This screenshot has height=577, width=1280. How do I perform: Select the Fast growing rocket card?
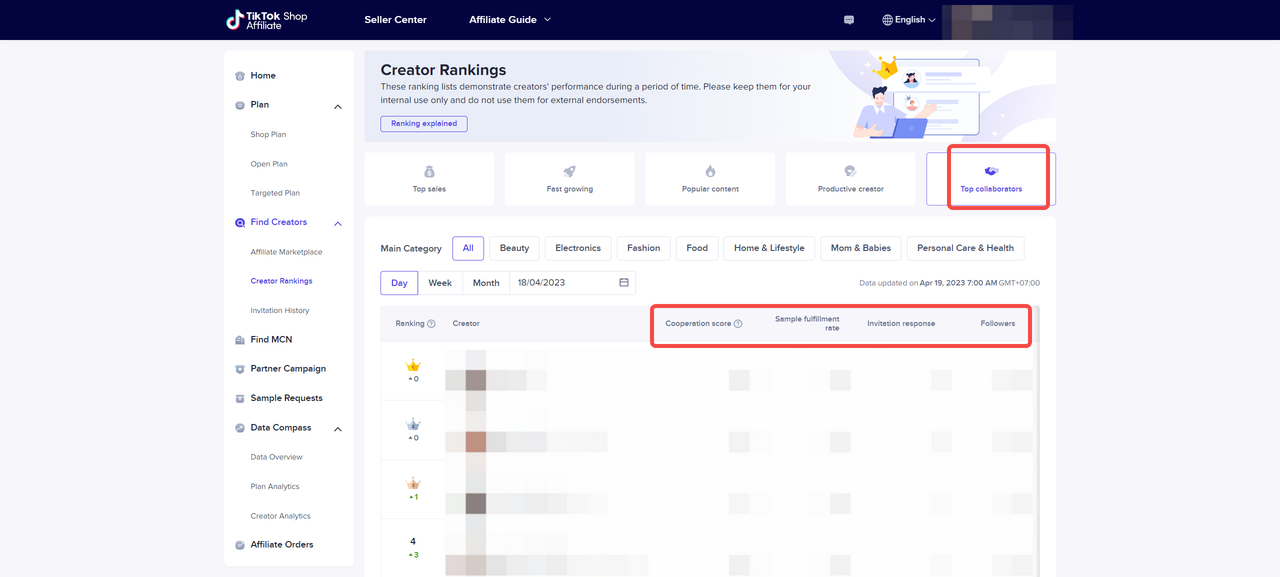coord(569,178)
